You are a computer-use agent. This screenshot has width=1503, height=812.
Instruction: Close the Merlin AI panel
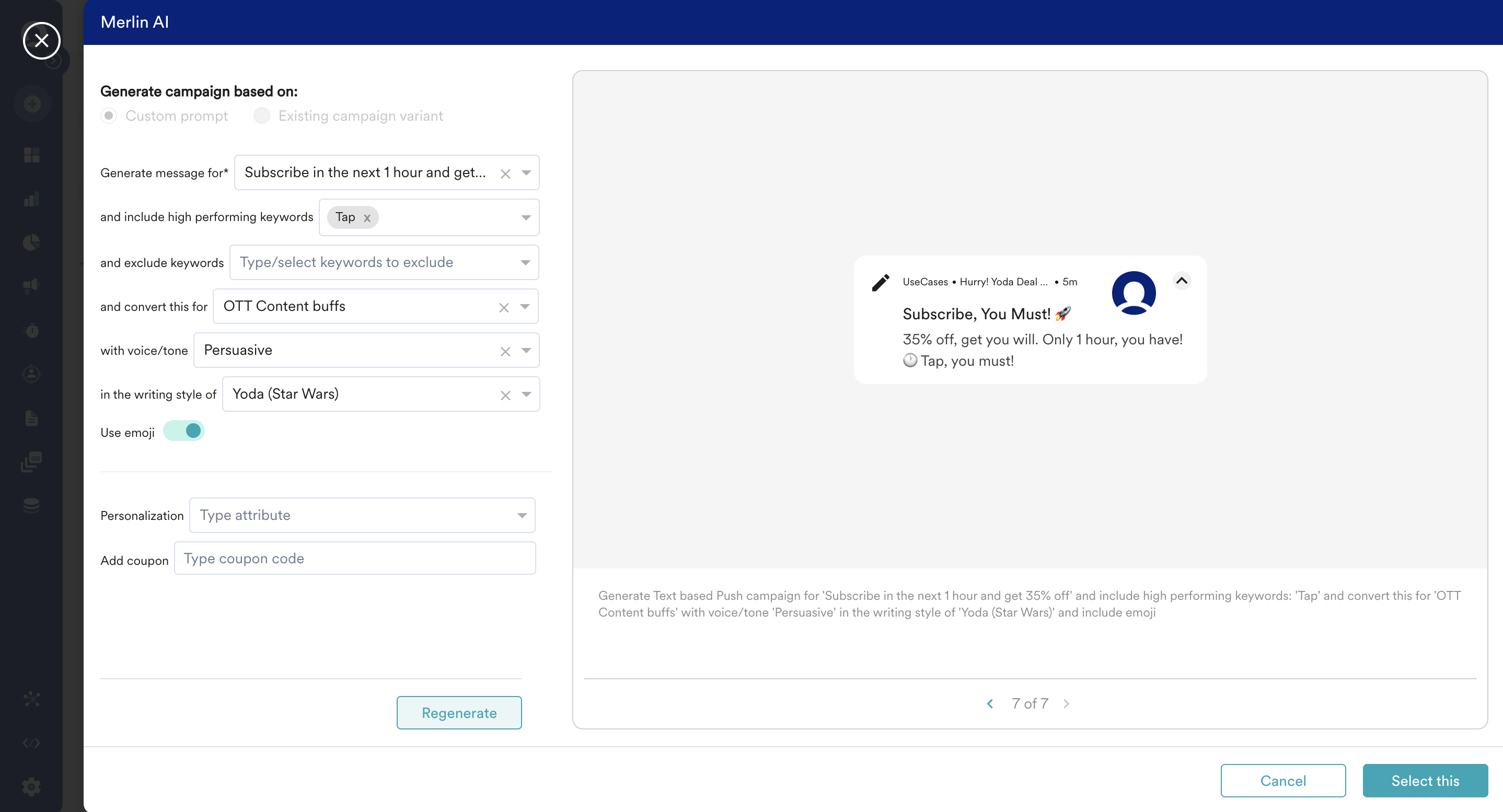point(41,41)
